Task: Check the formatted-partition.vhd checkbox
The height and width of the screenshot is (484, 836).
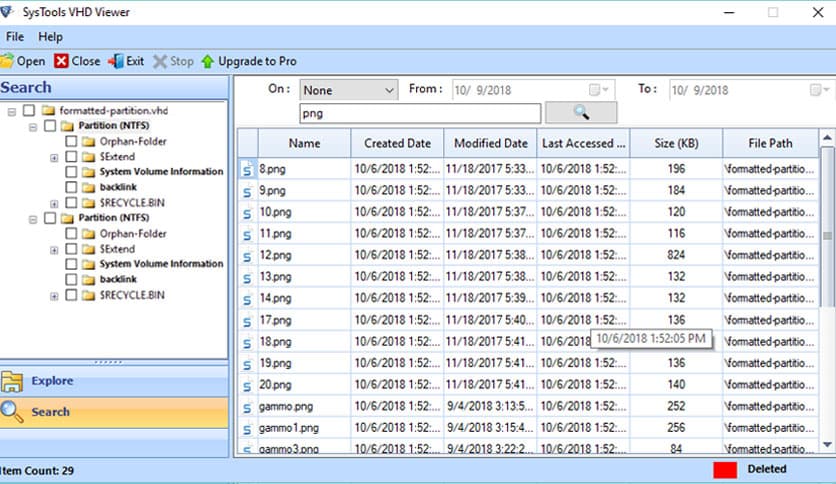Action: [29, 110]
